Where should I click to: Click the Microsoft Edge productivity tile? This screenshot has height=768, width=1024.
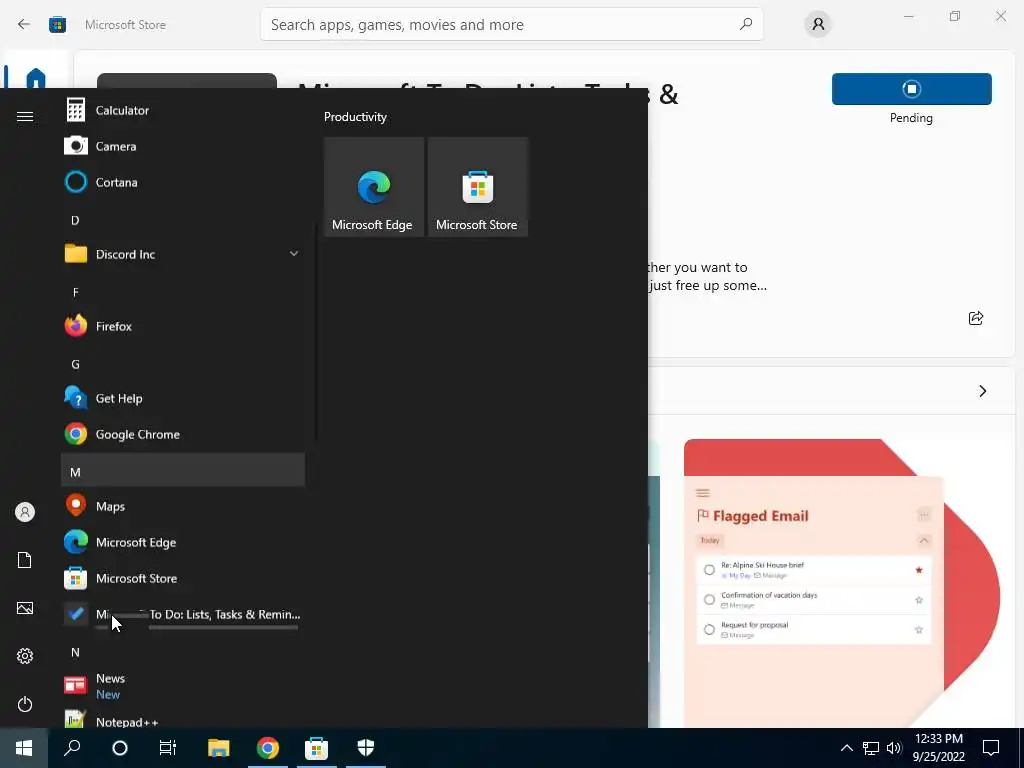pyautogui.click(x=374, y=187)
